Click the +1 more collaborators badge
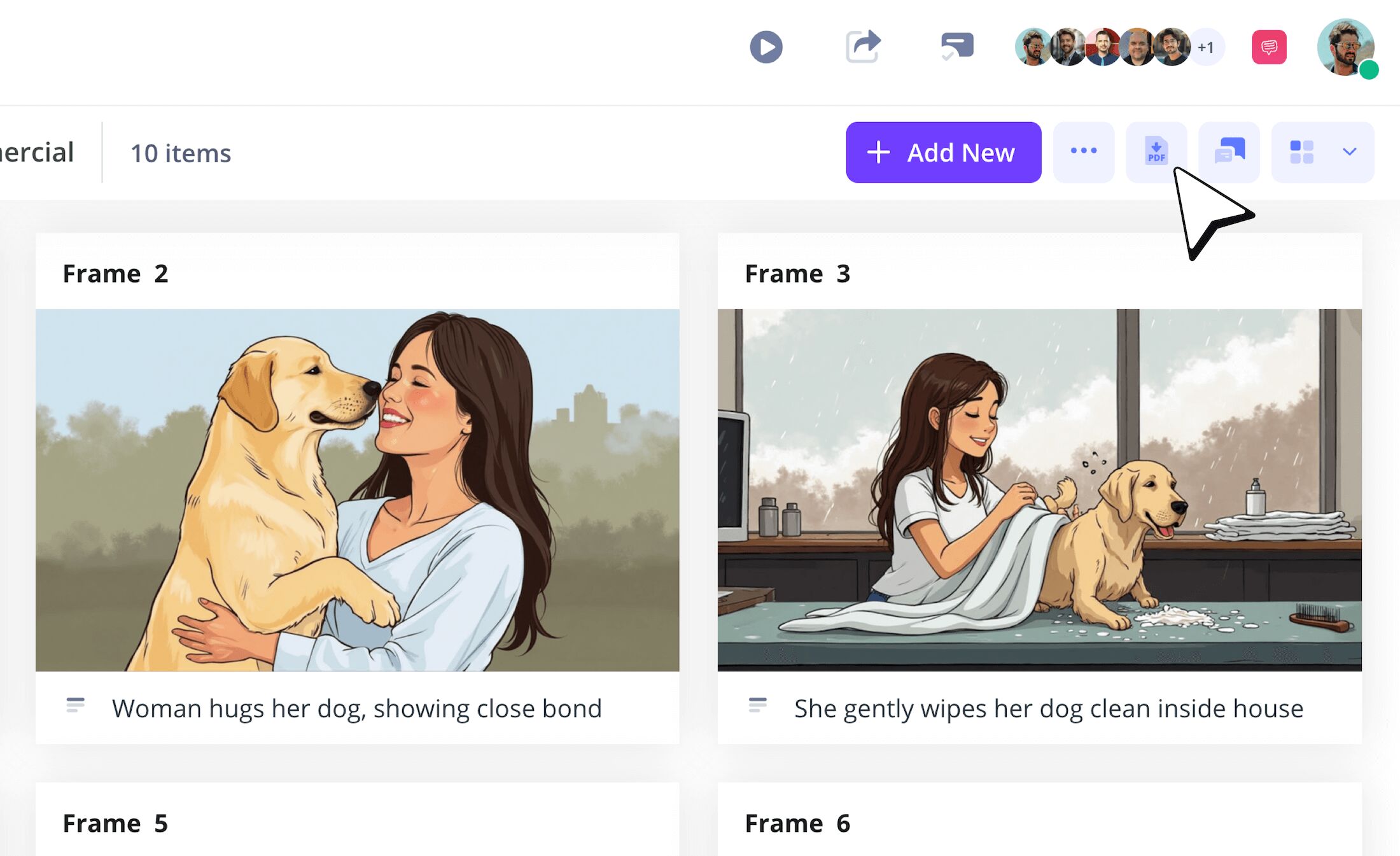This screenshot has width=1400, height=856. [1206, 47]
